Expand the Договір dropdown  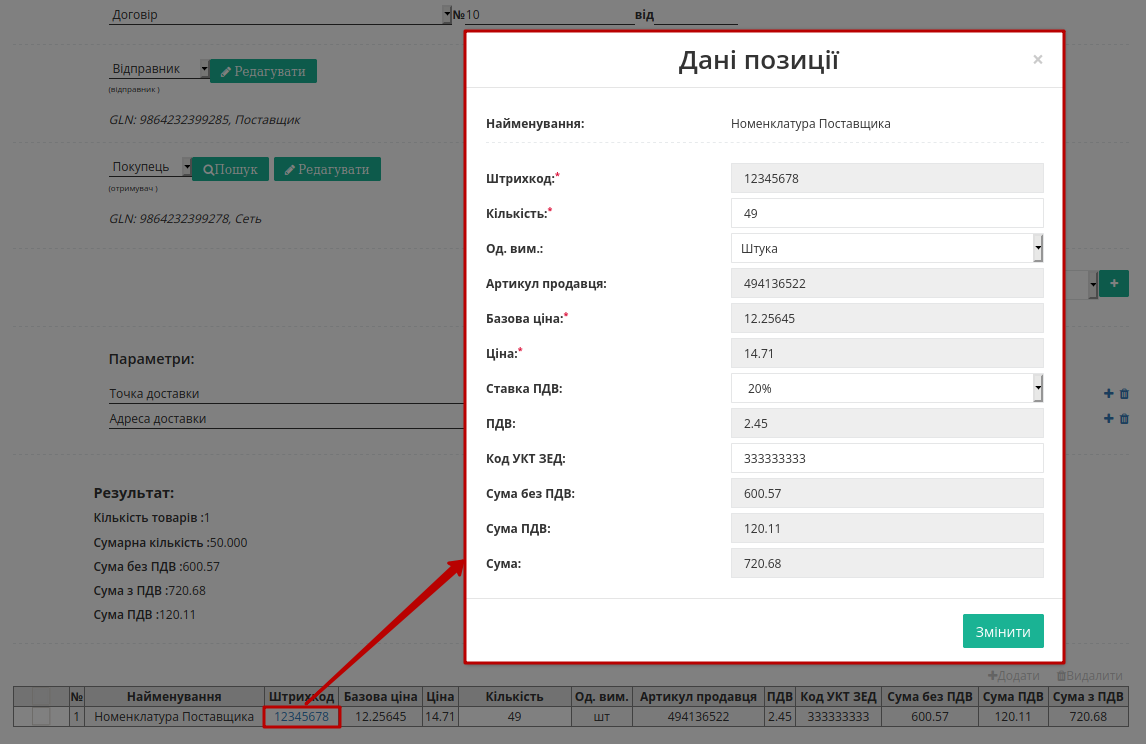pyautogui.click(x=281, y=15)
